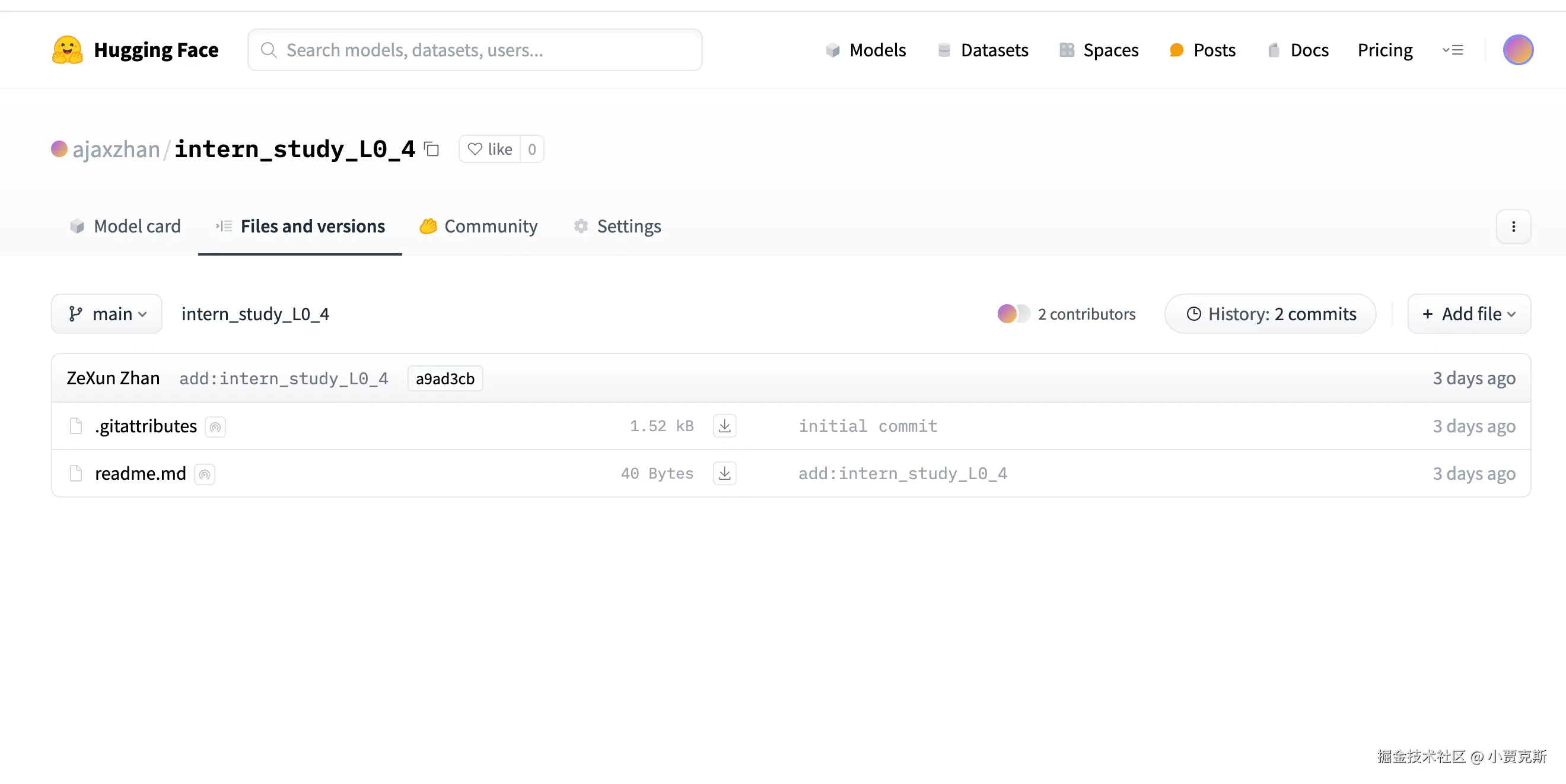Click the Hugging Face logo emoji

pyautogui.click(x=67, y=50)
